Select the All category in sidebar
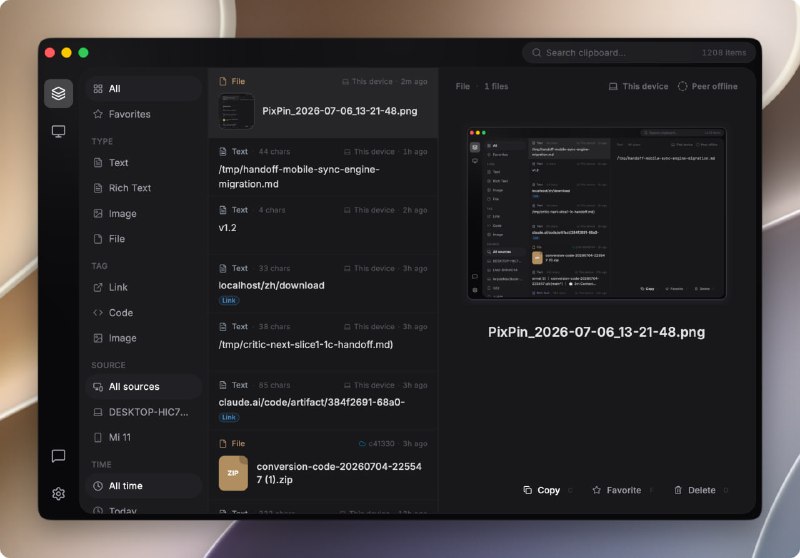Image resolution: width=800 pixels, height=558 pixels. click(x=143, y=89)
